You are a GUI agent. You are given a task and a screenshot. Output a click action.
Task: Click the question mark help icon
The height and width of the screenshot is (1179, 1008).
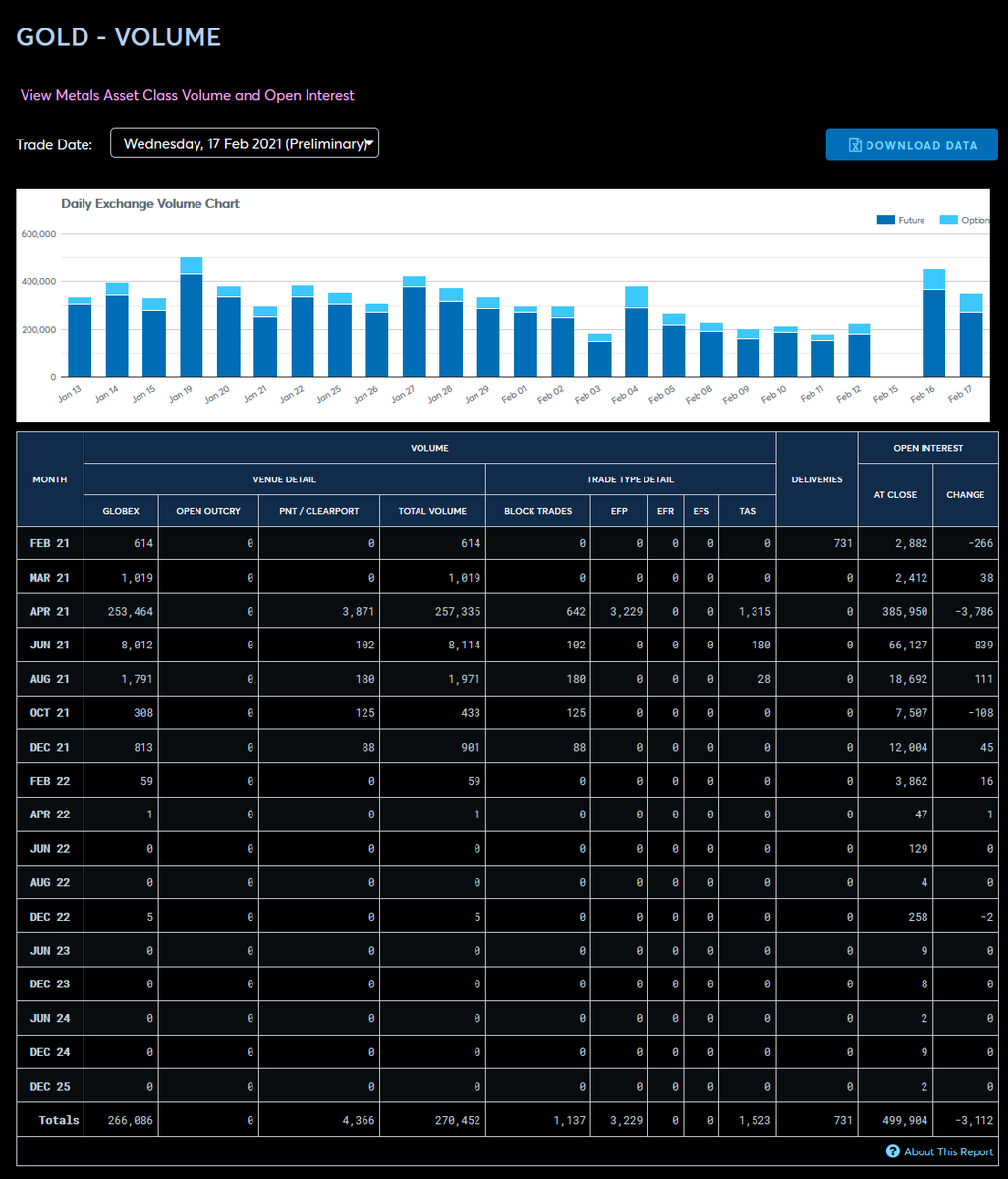[892, 1151]
